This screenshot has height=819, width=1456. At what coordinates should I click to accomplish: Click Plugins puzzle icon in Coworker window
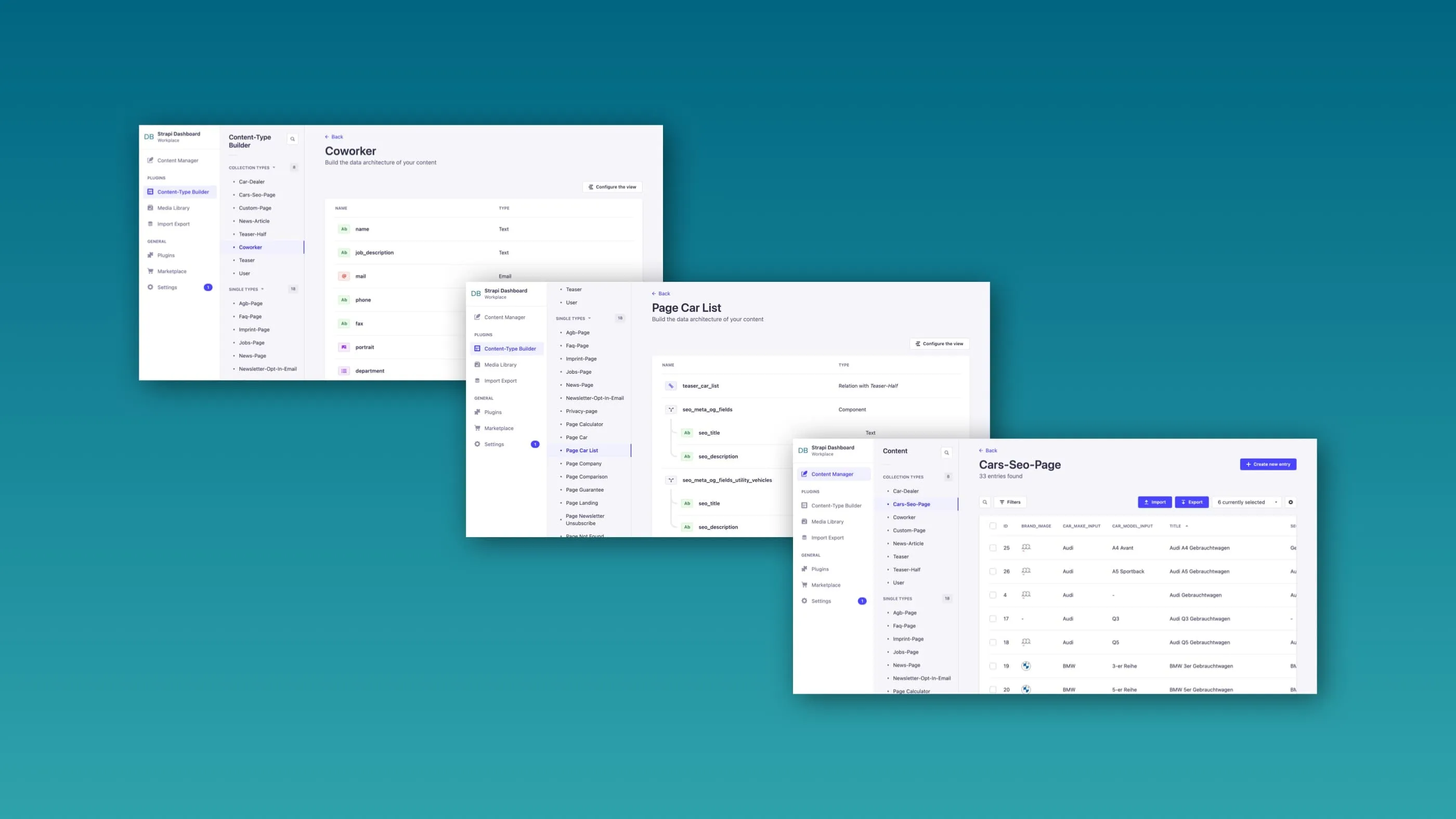(x=150, y=255)
